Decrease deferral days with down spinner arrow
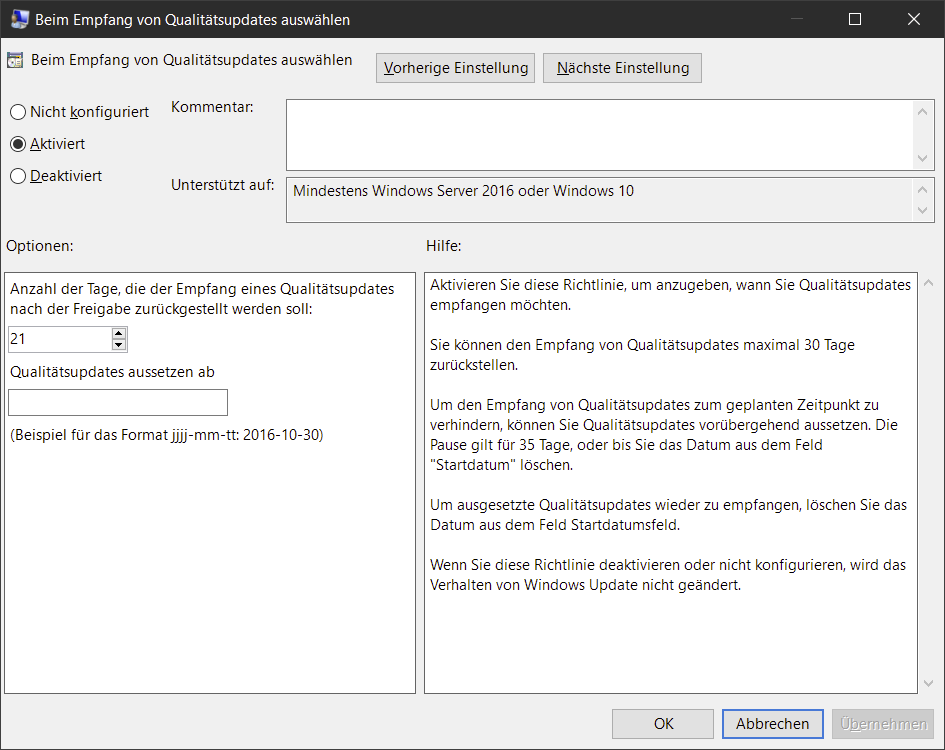Viewport: 945px width, 750px height. 119,345
